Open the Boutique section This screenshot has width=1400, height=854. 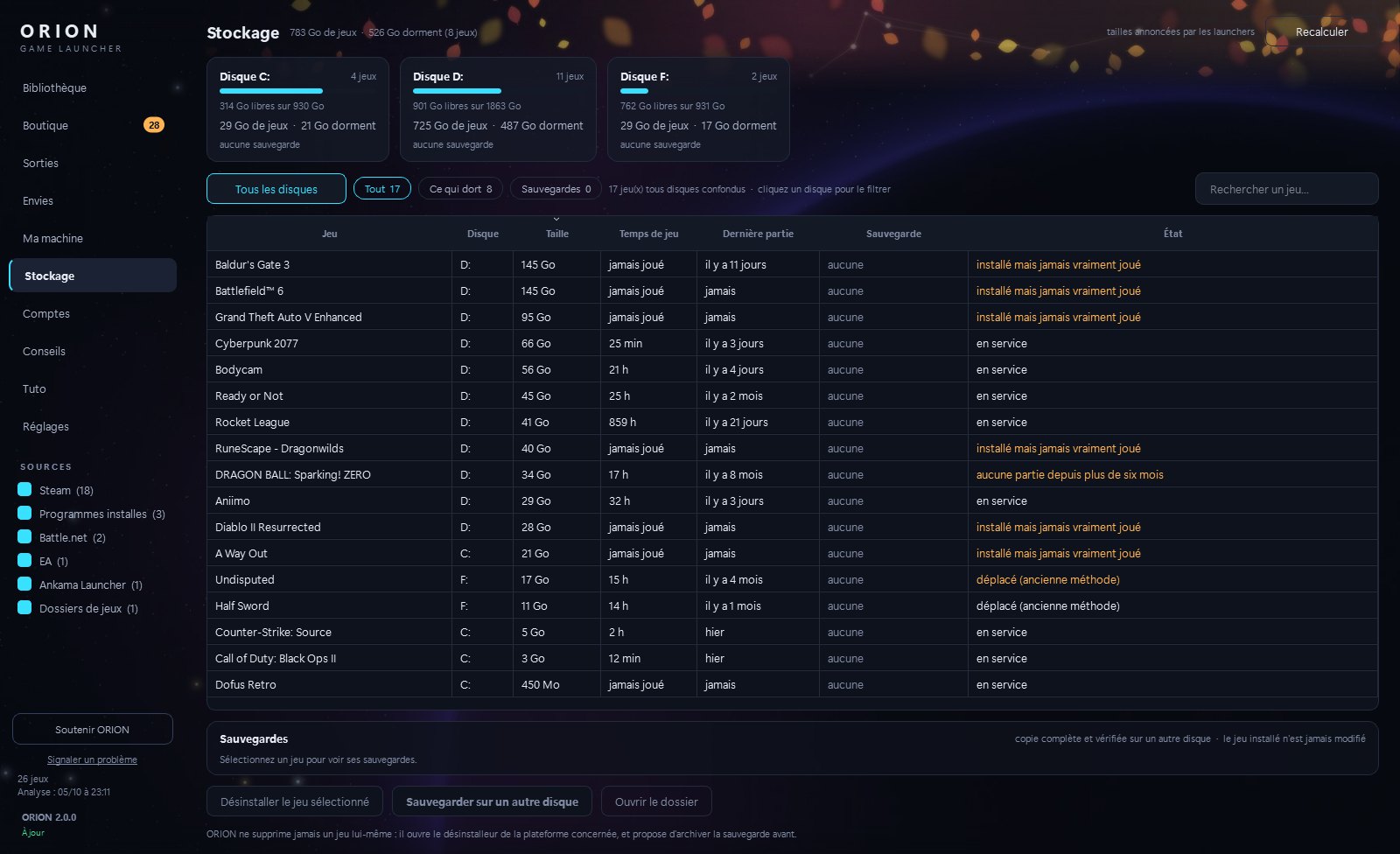click(93, 125)
